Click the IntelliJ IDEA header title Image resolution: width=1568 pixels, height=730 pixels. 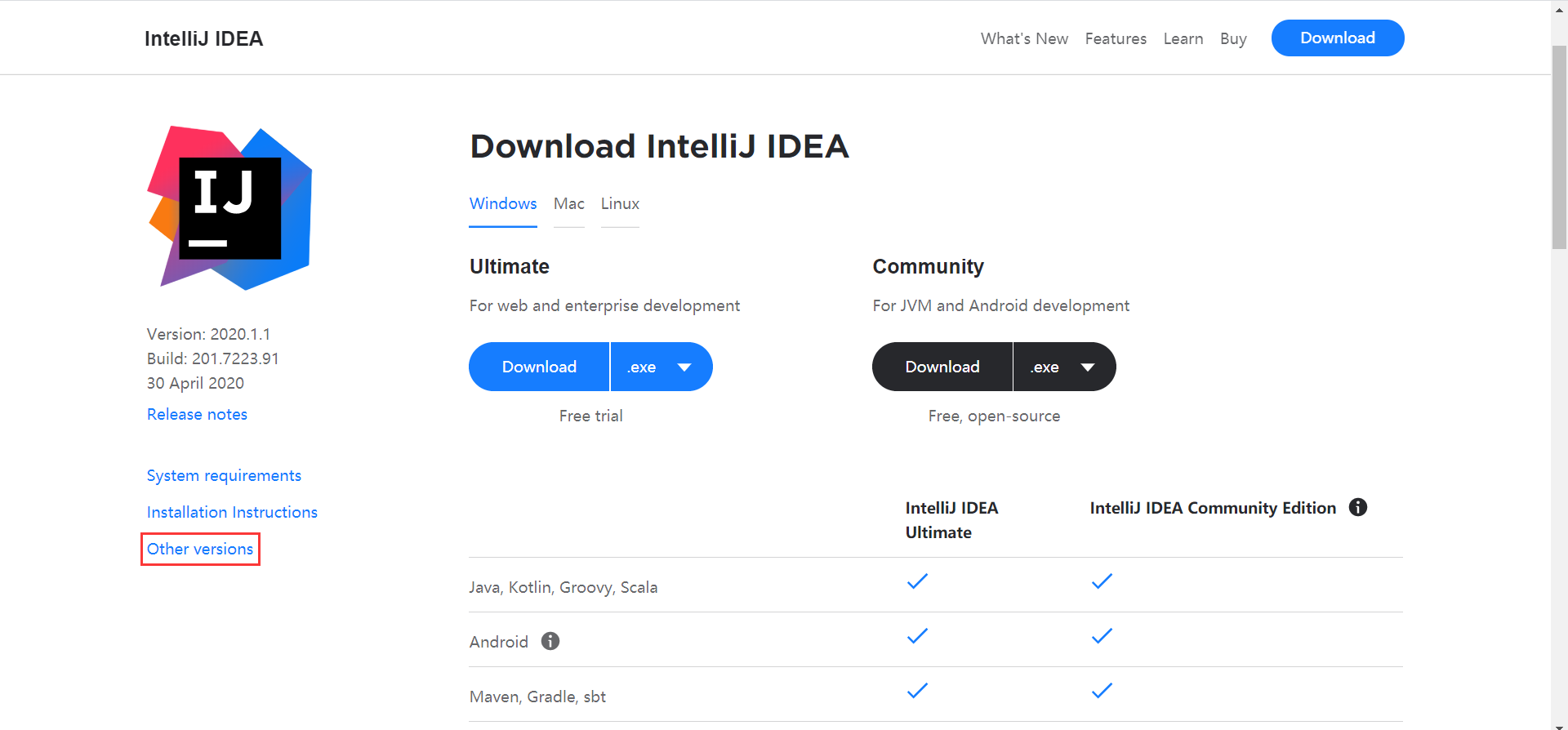pos(204,38)
